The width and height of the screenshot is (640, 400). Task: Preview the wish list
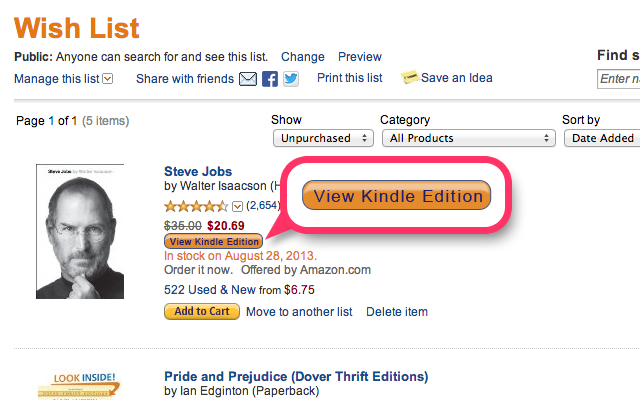[x=360, y=57]
